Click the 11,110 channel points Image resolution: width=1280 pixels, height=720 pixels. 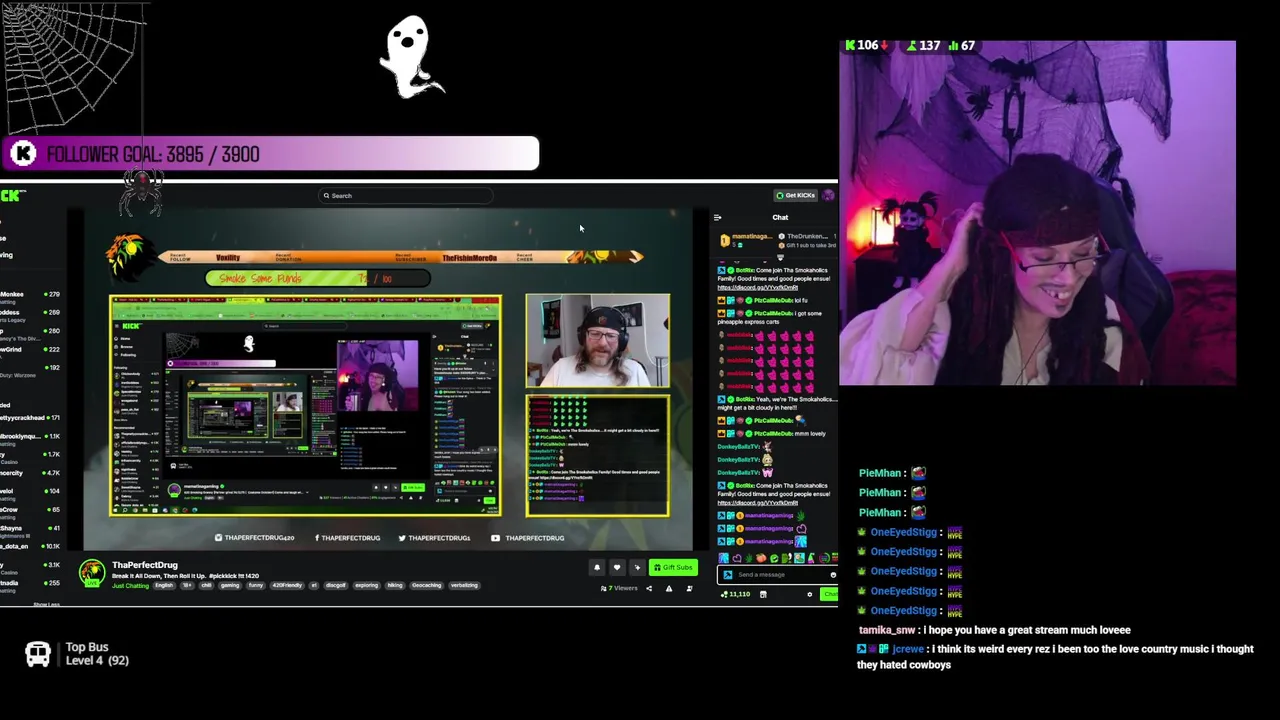(x=736, y=594)
